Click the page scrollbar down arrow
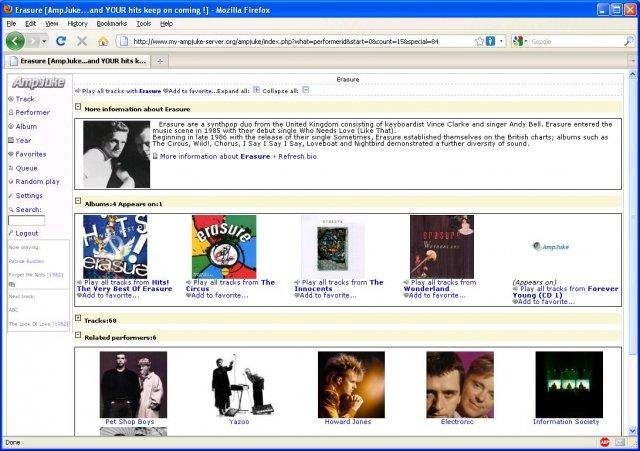 point(632,431)
